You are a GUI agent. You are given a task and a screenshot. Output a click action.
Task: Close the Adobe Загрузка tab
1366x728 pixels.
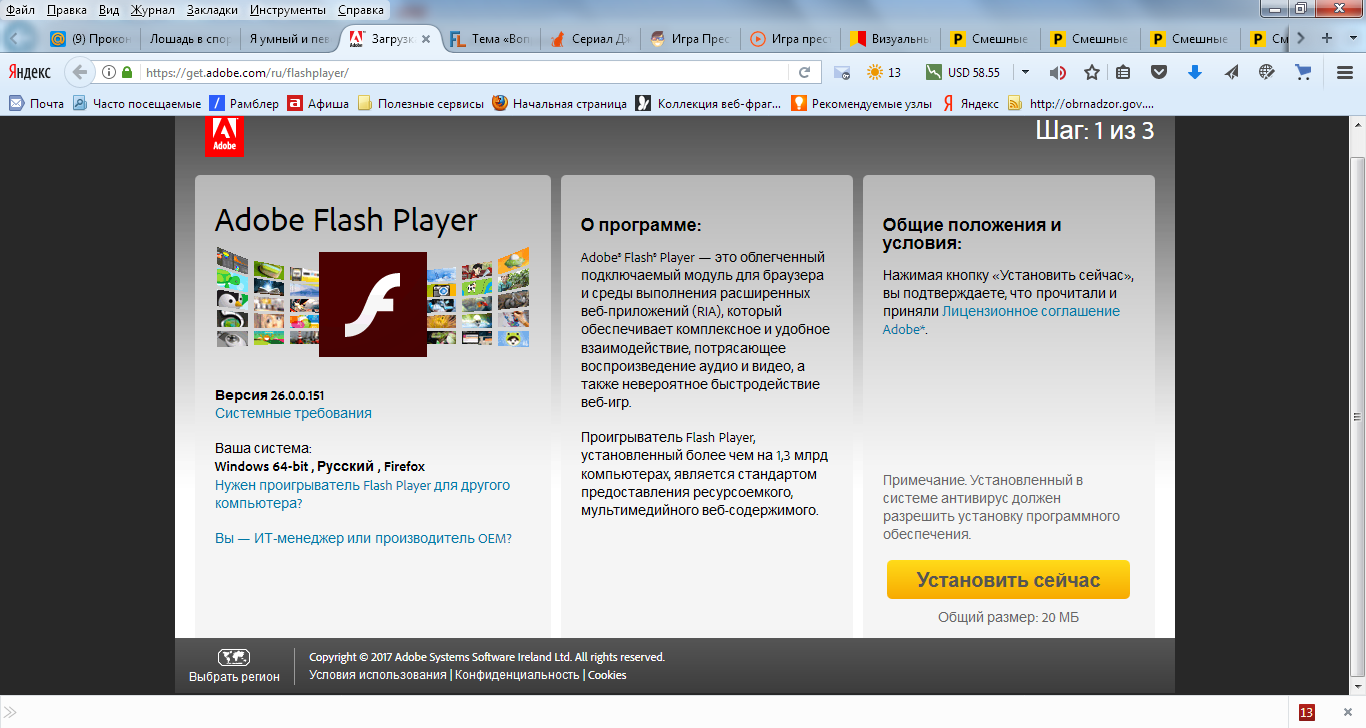(427, 40)
